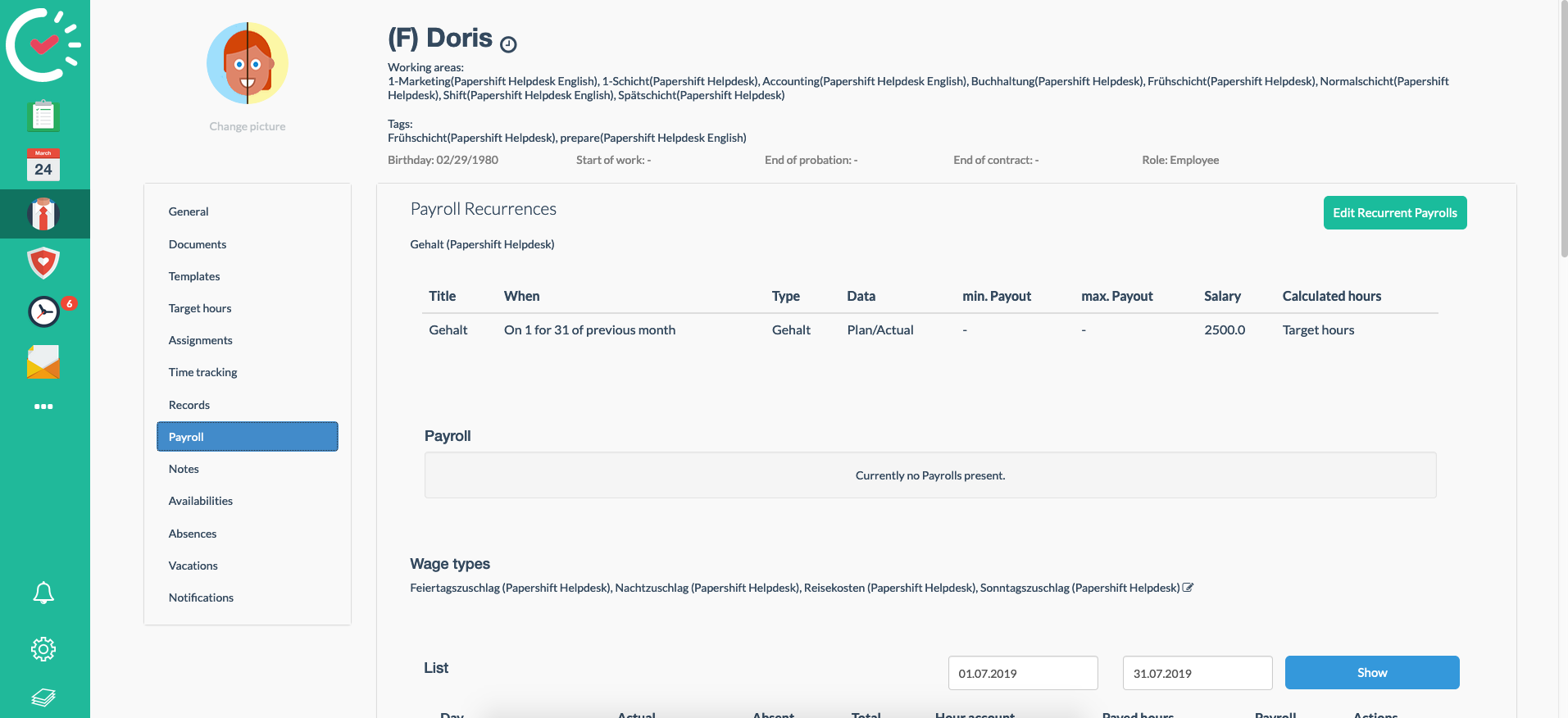The image size is (1568, 718).
Task: Open the Time tracking section
Action: coord(248,372)
